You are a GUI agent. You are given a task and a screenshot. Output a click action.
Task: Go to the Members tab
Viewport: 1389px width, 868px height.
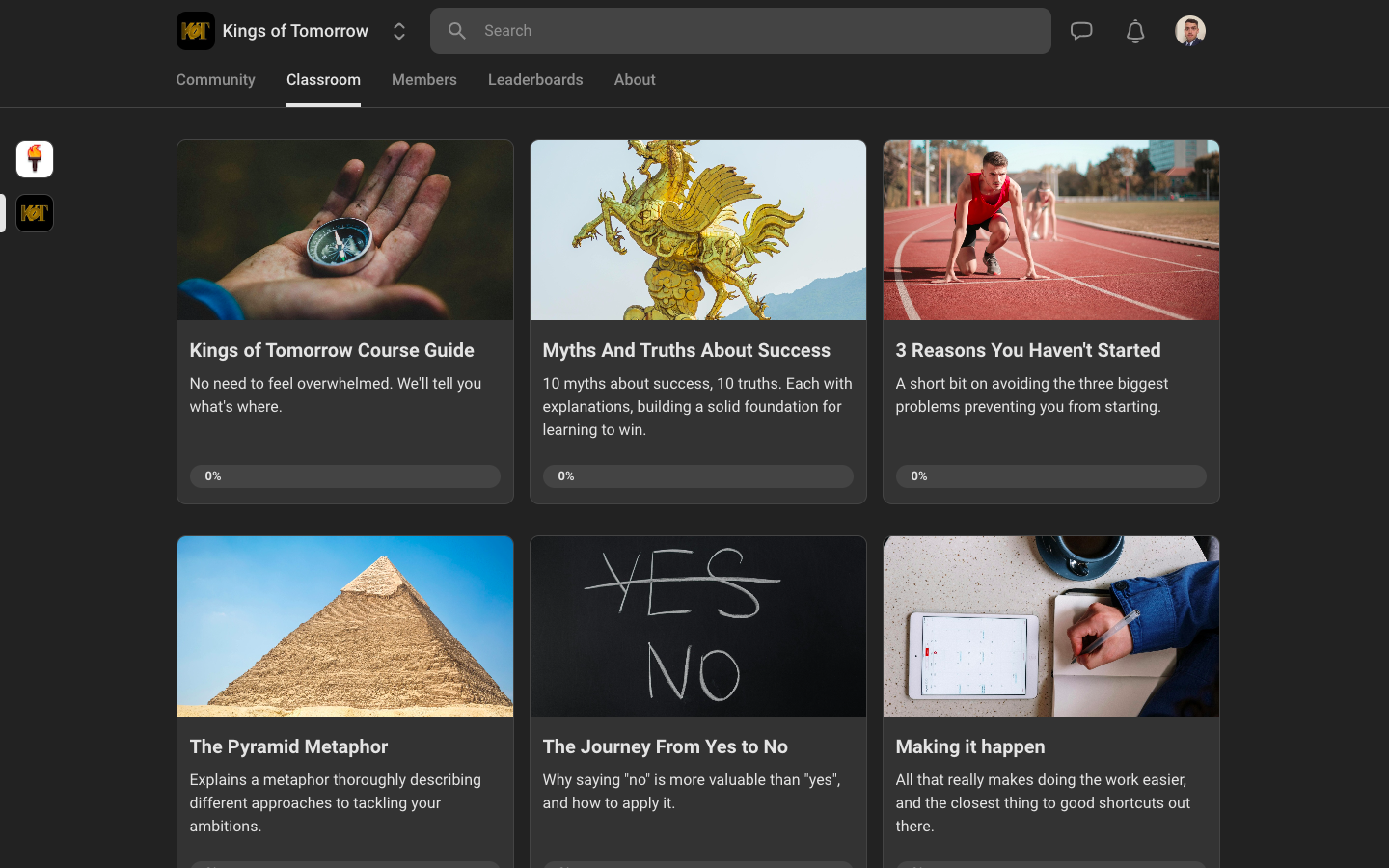423,80
